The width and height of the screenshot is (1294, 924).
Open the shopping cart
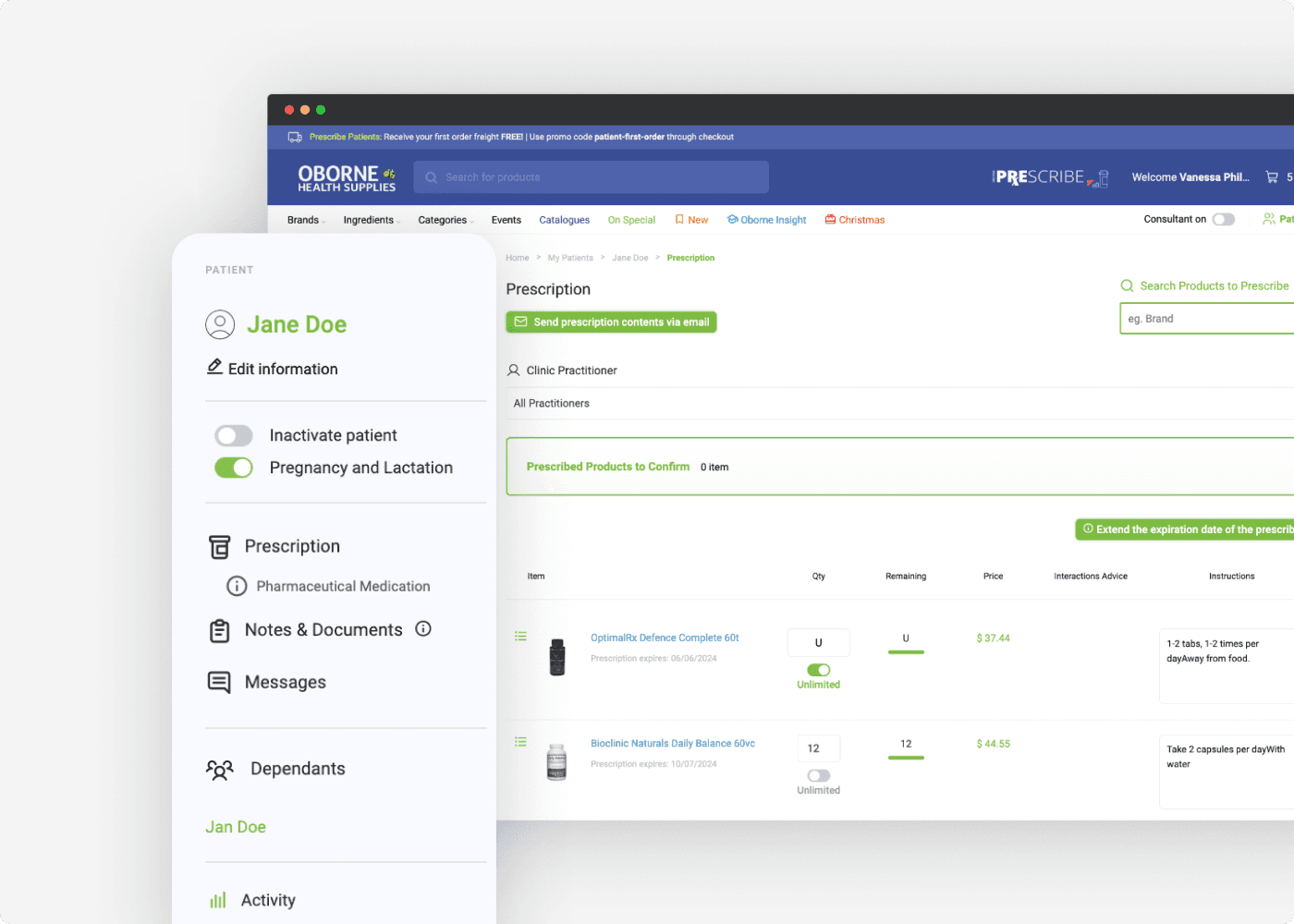tap(1273, 176)
